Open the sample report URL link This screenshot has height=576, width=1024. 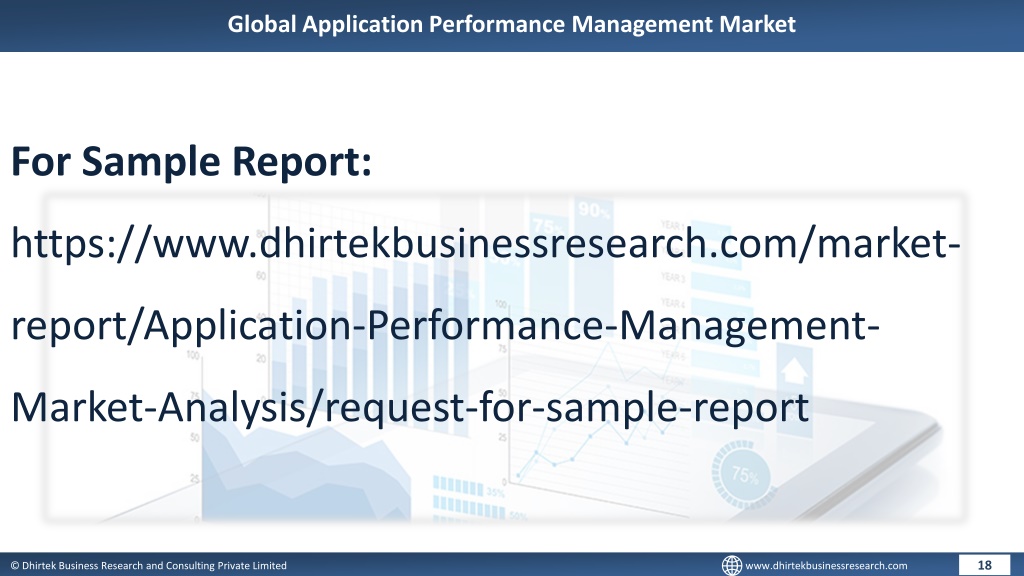pos(486,325)
